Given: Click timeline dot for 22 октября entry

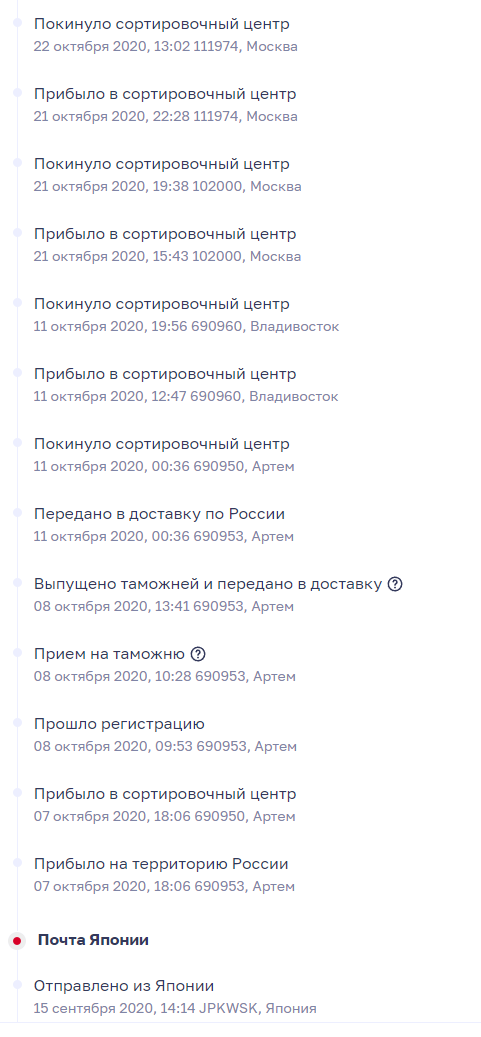Looking at the screenshot, I should tap(17, 22).
